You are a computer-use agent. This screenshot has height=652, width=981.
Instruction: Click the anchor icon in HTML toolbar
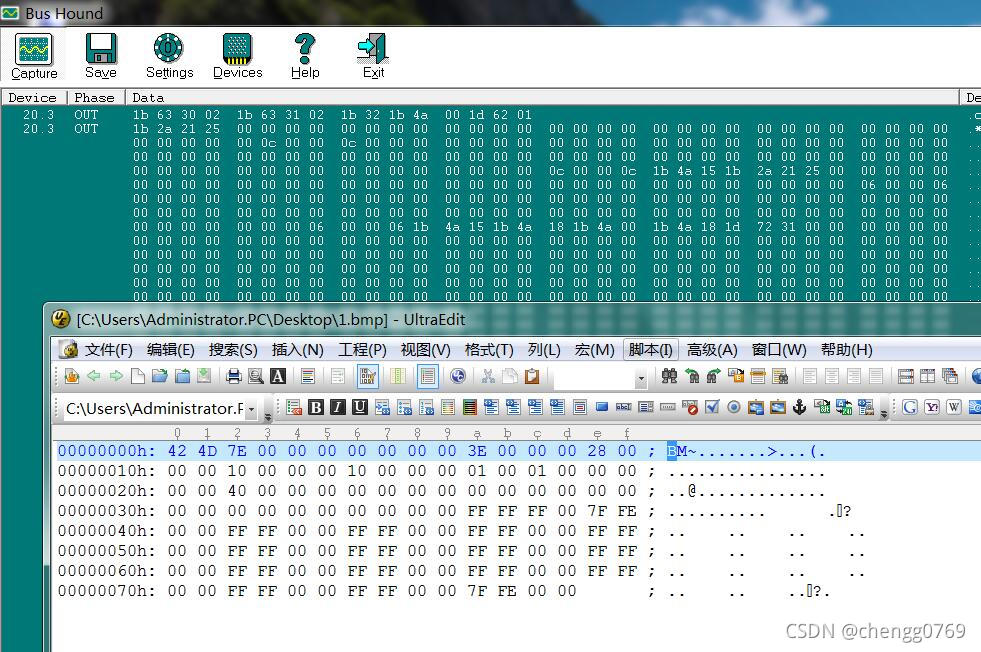799,407
